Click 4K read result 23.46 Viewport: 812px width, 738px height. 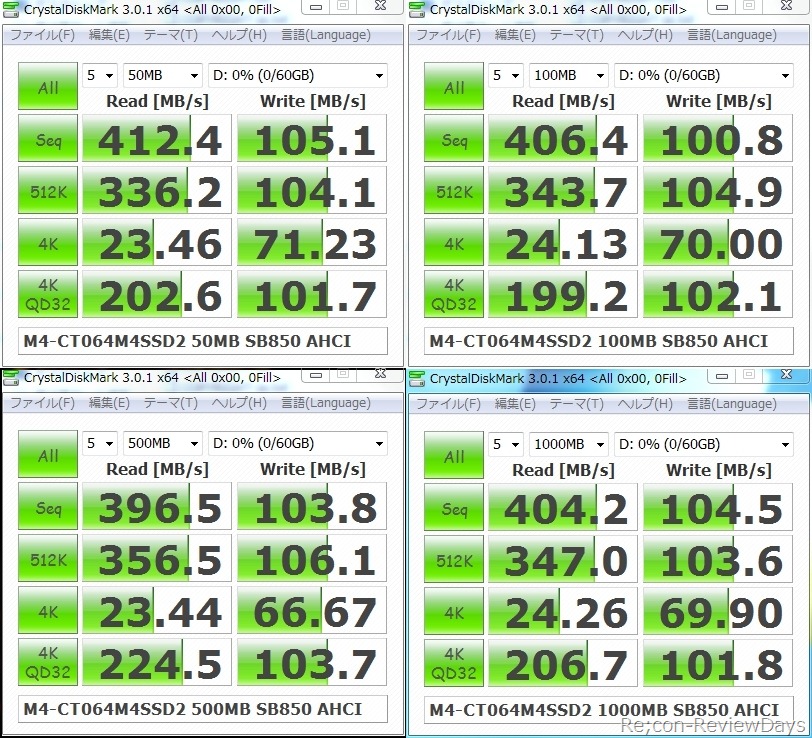coord(157,242)
